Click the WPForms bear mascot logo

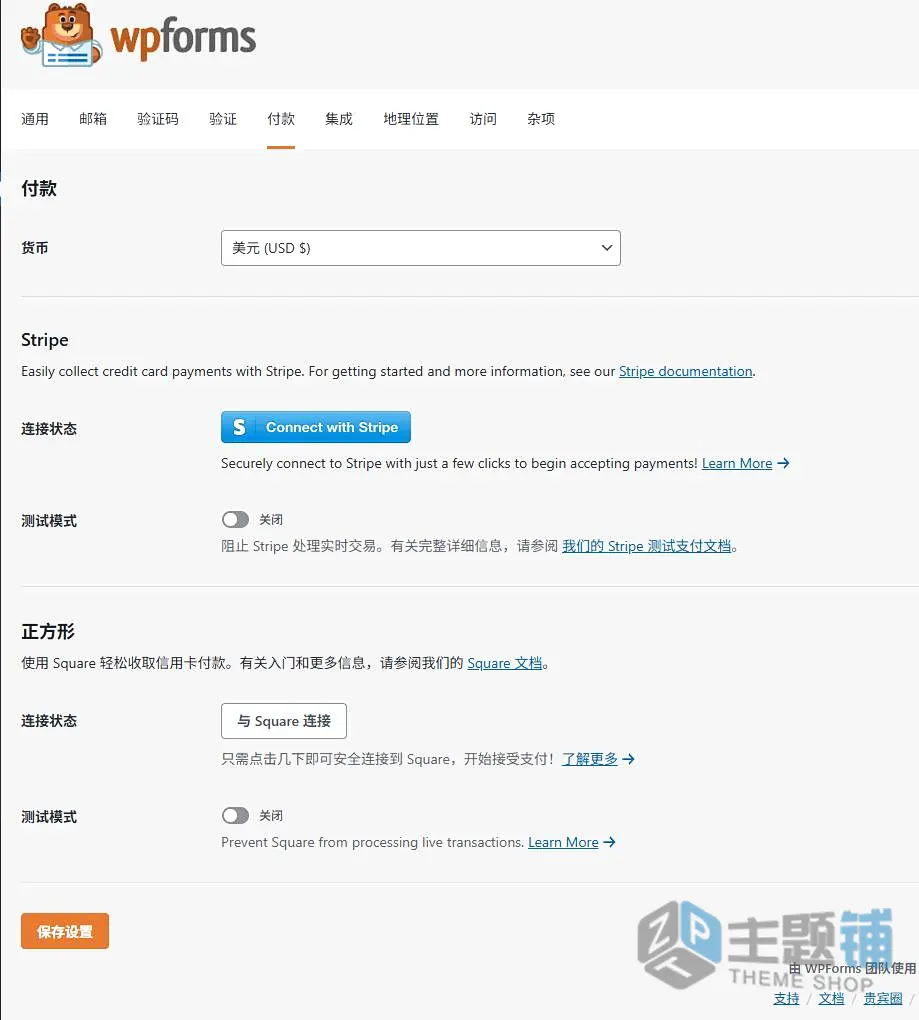tap(61, 35)
